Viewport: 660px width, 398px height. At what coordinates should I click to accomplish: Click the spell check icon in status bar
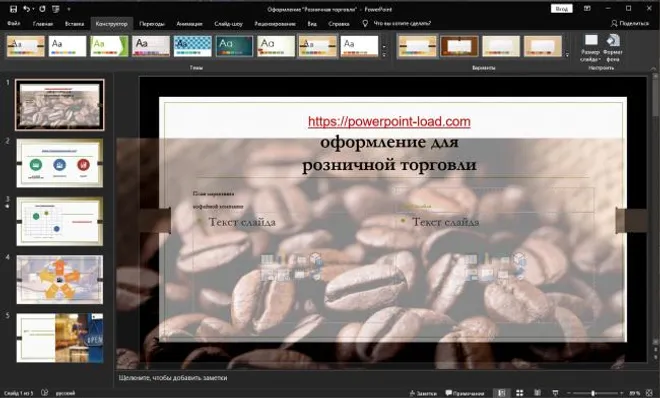click(x=44, y=393)
